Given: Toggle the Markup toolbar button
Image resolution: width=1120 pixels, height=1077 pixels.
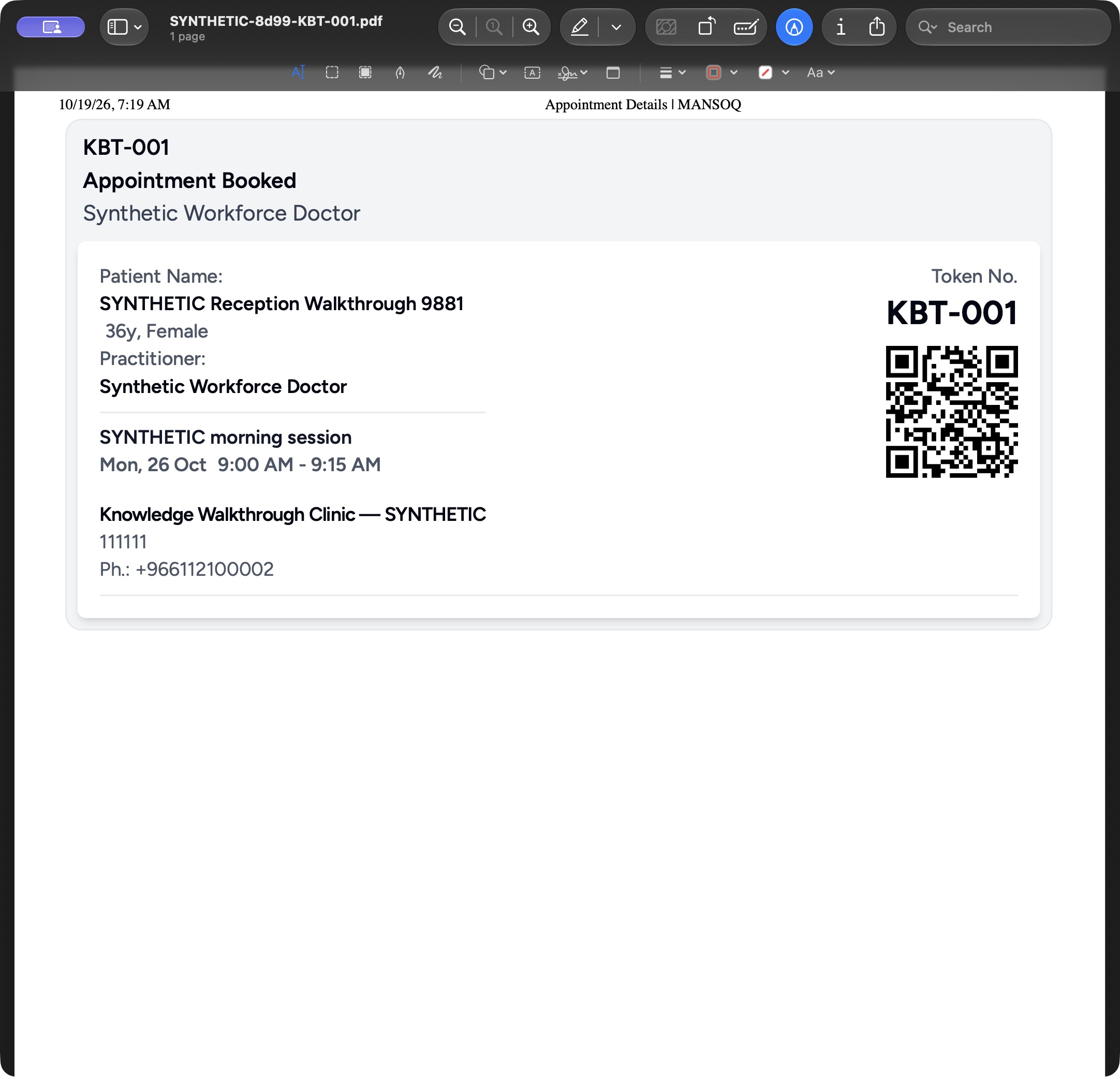Looking at the screenshot, I should pos(794,27).
